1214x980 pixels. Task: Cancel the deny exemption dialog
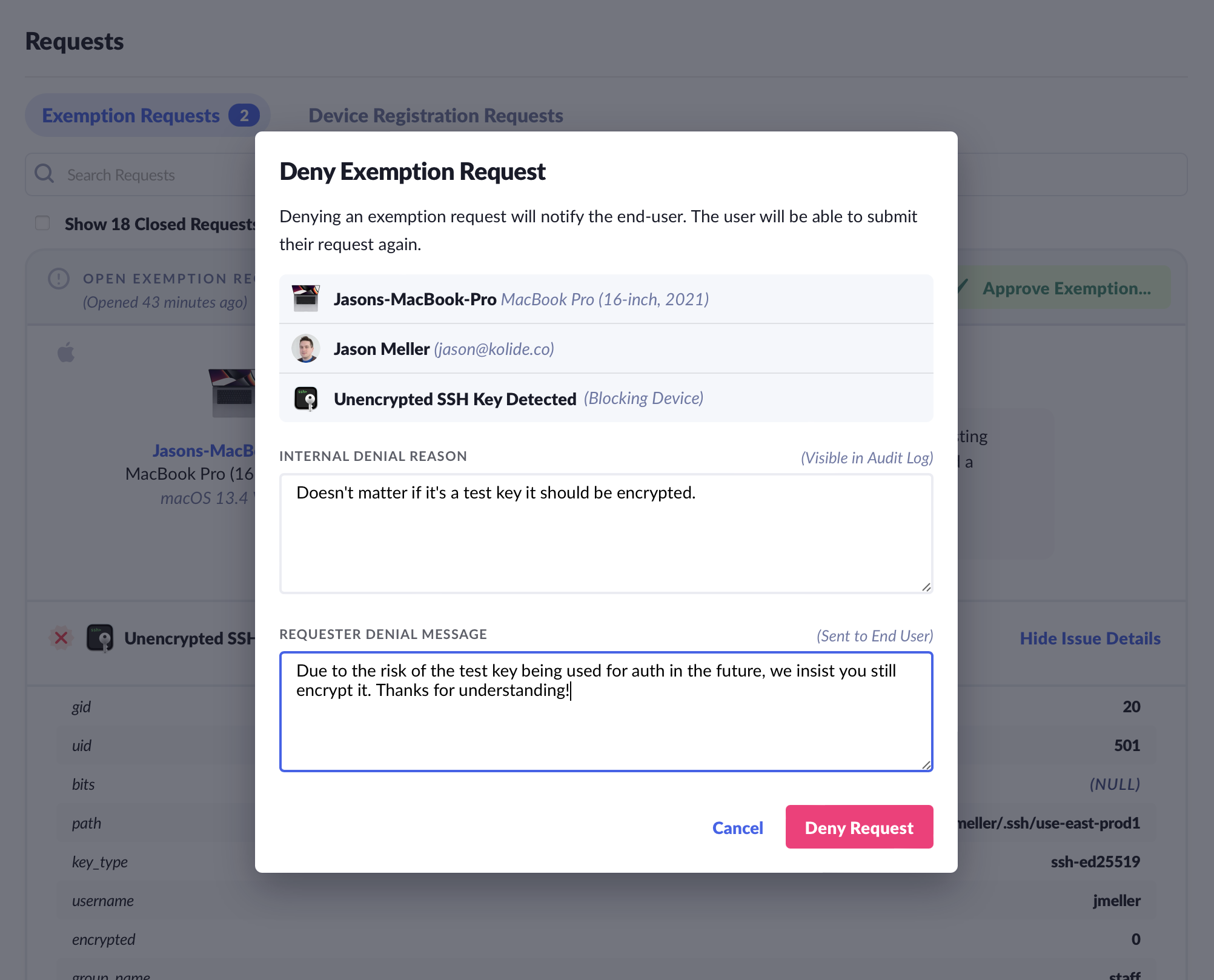737,827
